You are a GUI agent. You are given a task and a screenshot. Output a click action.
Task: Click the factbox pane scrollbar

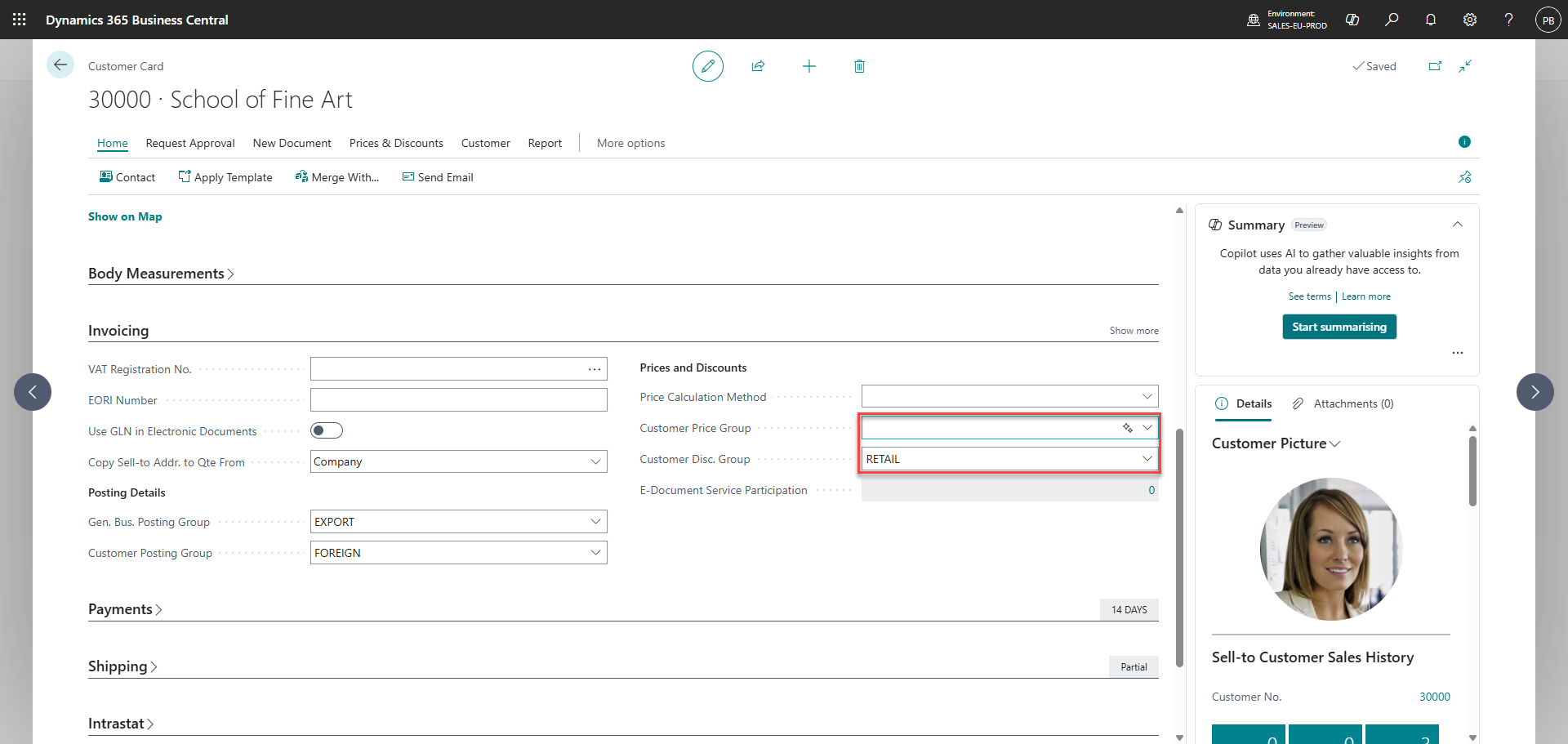[1472, 470]
